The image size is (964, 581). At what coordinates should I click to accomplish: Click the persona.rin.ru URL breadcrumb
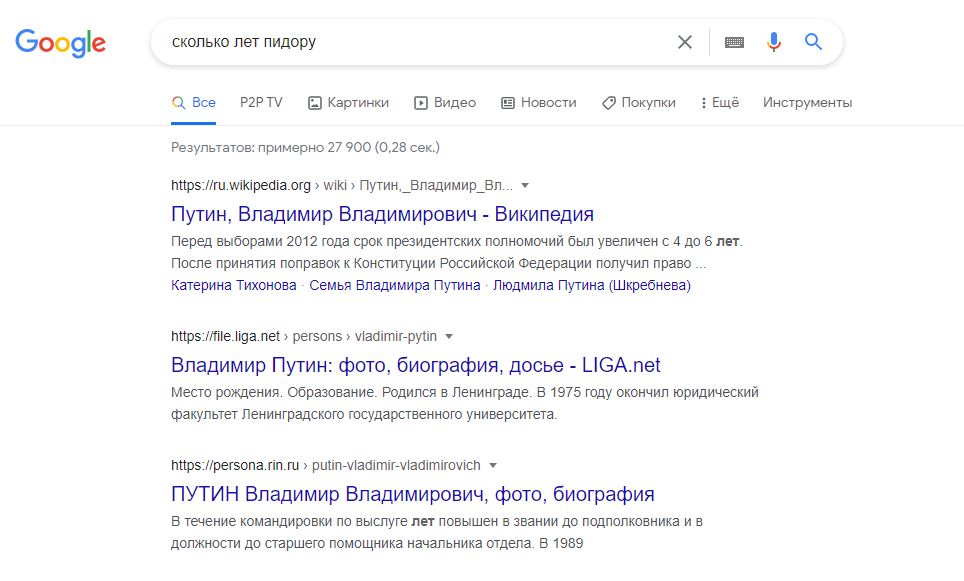(x=326, y=465)
